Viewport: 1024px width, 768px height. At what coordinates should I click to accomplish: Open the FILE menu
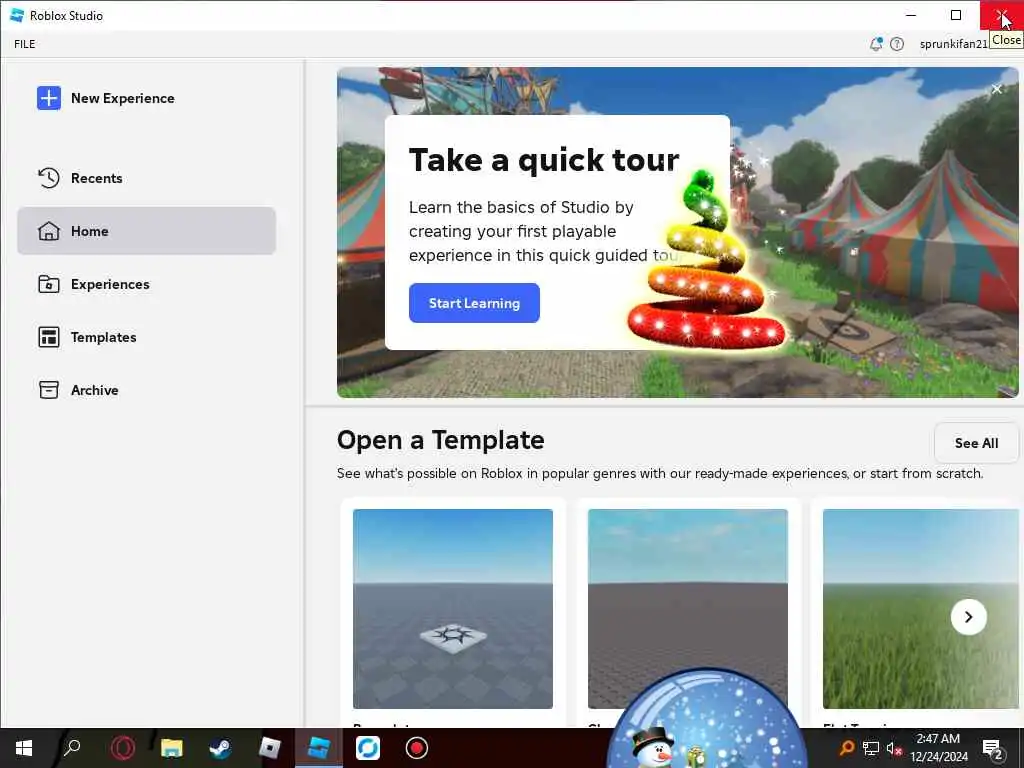coord(25,44)
